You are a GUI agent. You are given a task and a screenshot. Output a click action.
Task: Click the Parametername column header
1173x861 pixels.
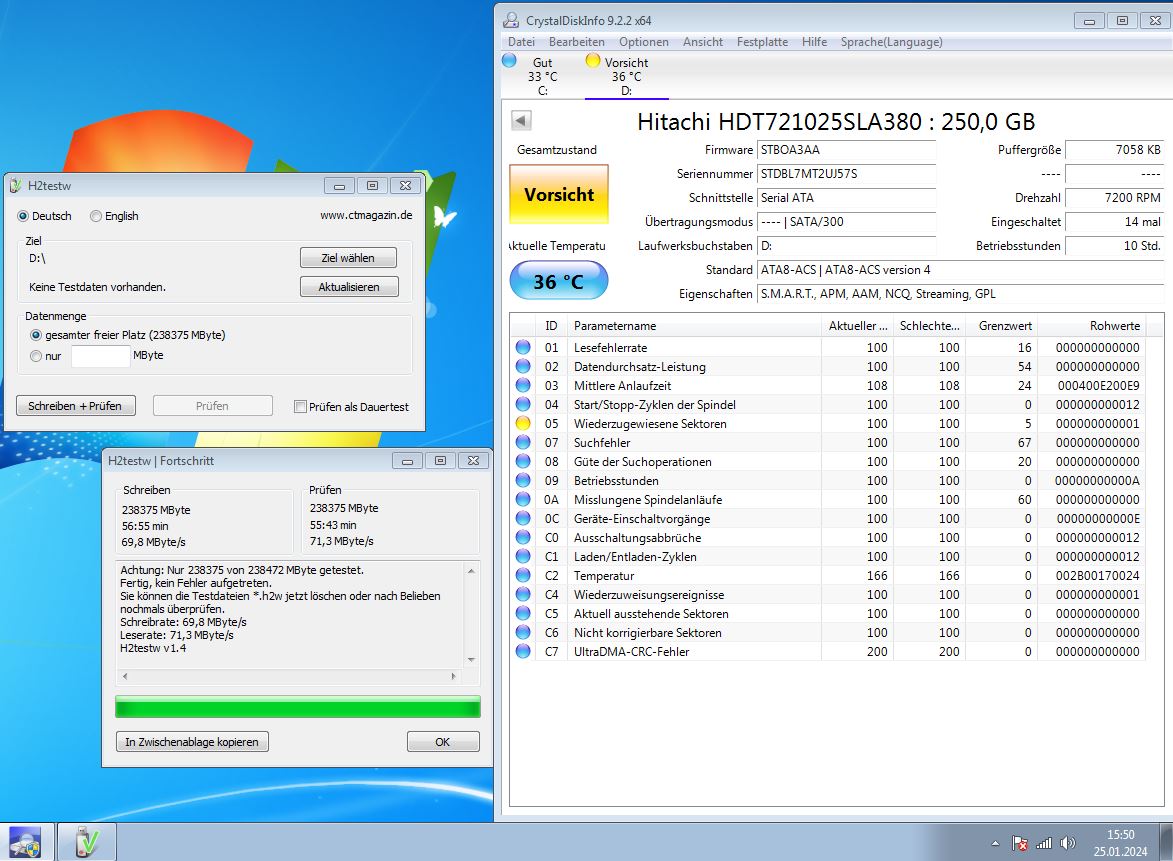point(694,325)
